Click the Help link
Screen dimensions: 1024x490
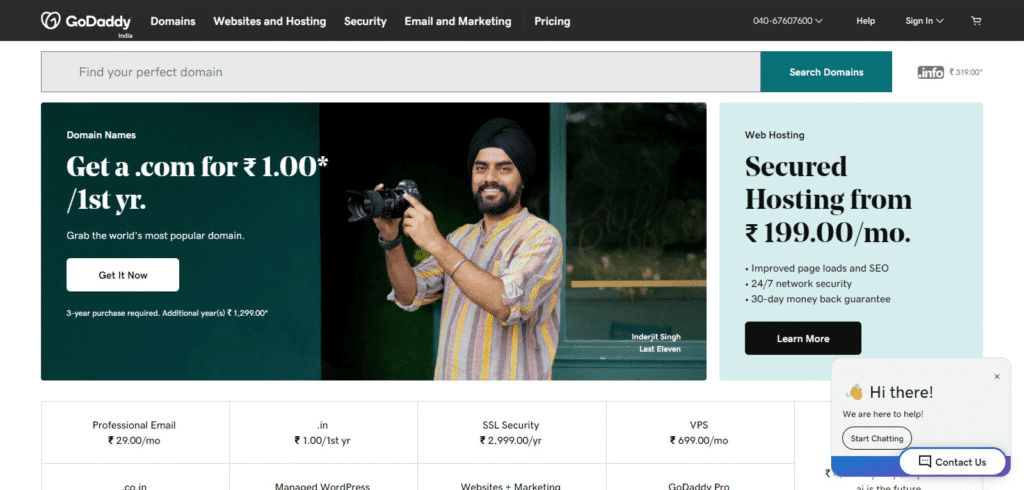865,21
